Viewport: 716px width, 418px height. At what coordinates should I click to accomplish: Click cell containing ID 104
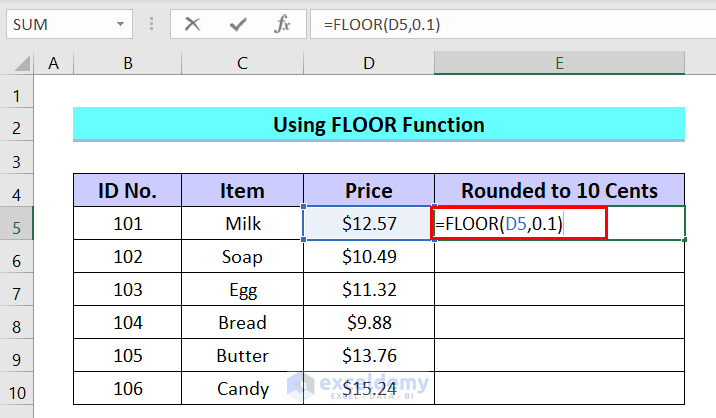click(x=128, y=322)
